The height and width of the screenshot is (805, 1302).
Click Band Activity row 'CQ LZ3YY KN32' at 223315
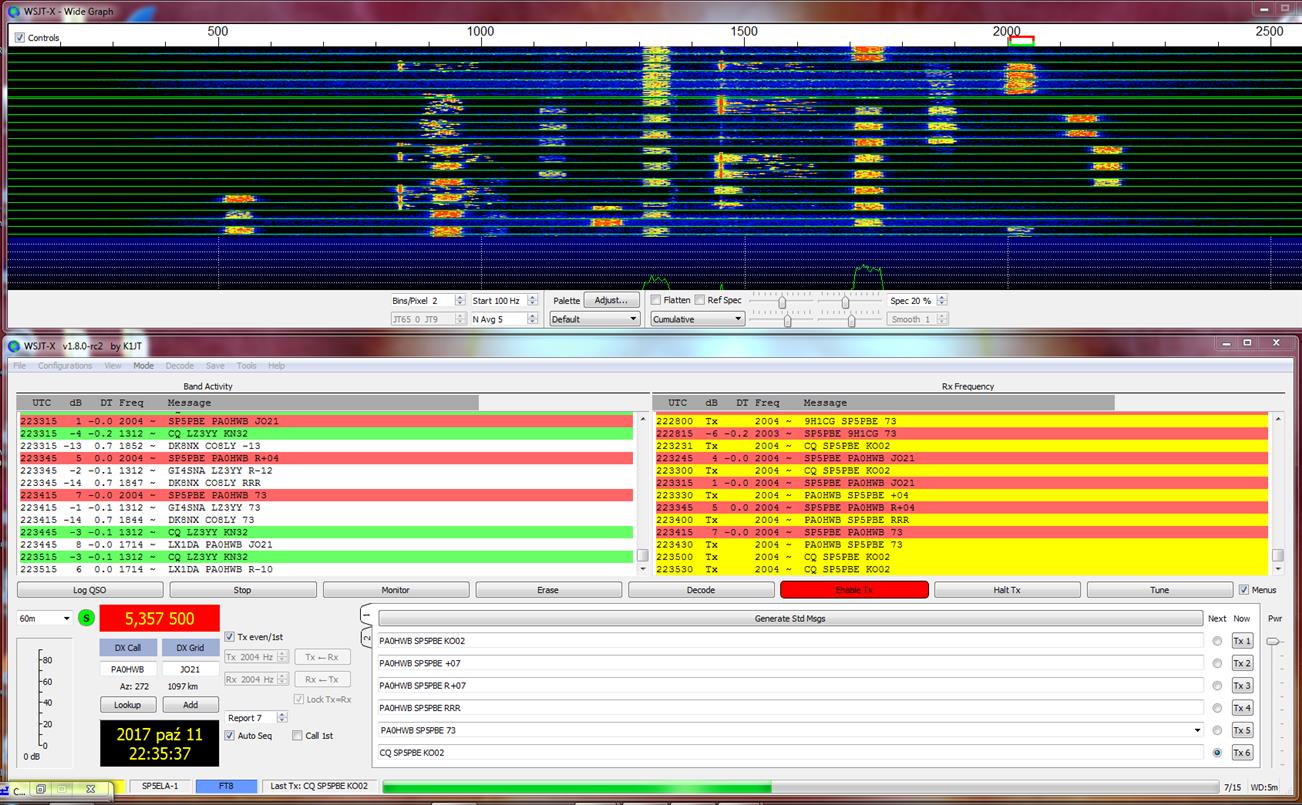[x=326, y=434]
